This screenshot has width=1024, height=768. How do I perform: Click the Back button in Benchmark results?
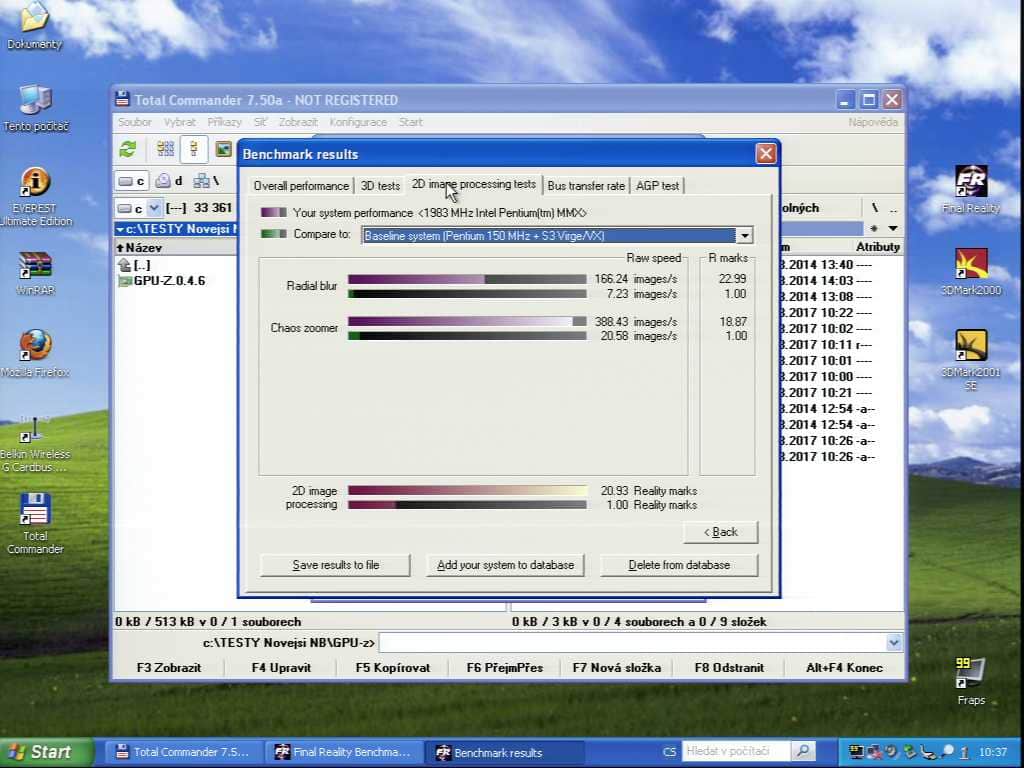pos(720,532)
